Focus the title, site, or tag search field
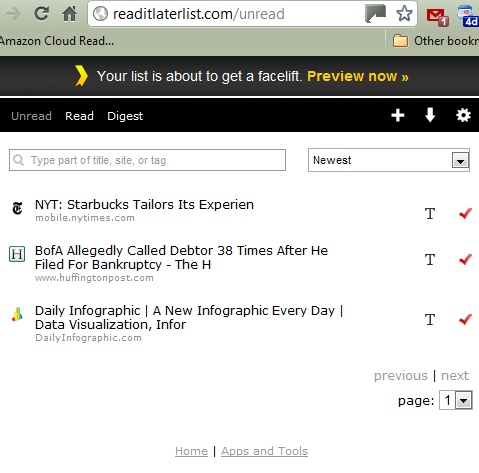479x473 pixels. click(x=147, y=160)
